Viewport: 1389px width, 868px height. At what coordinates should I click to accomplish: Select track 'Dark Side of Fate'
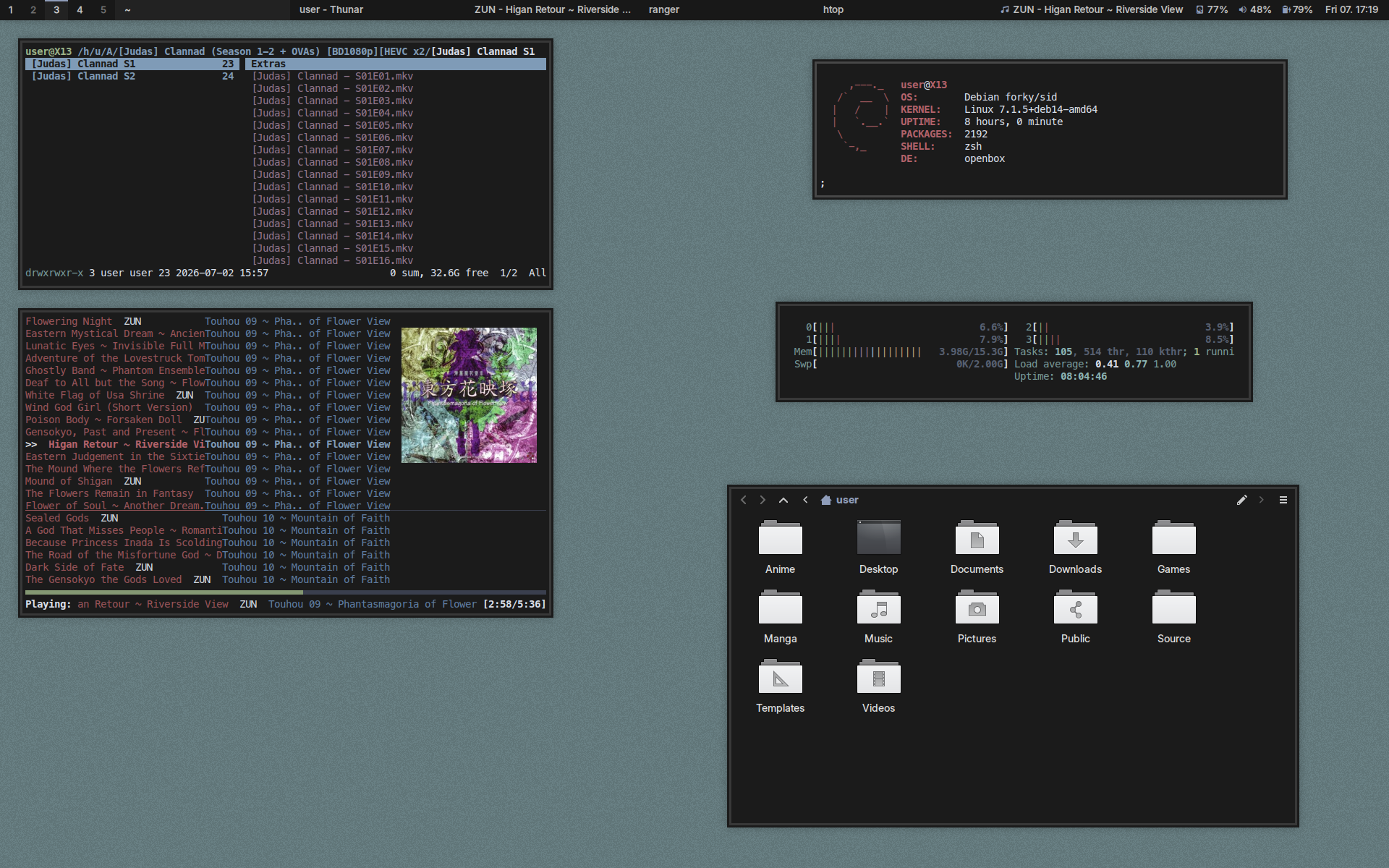point(208,567)
